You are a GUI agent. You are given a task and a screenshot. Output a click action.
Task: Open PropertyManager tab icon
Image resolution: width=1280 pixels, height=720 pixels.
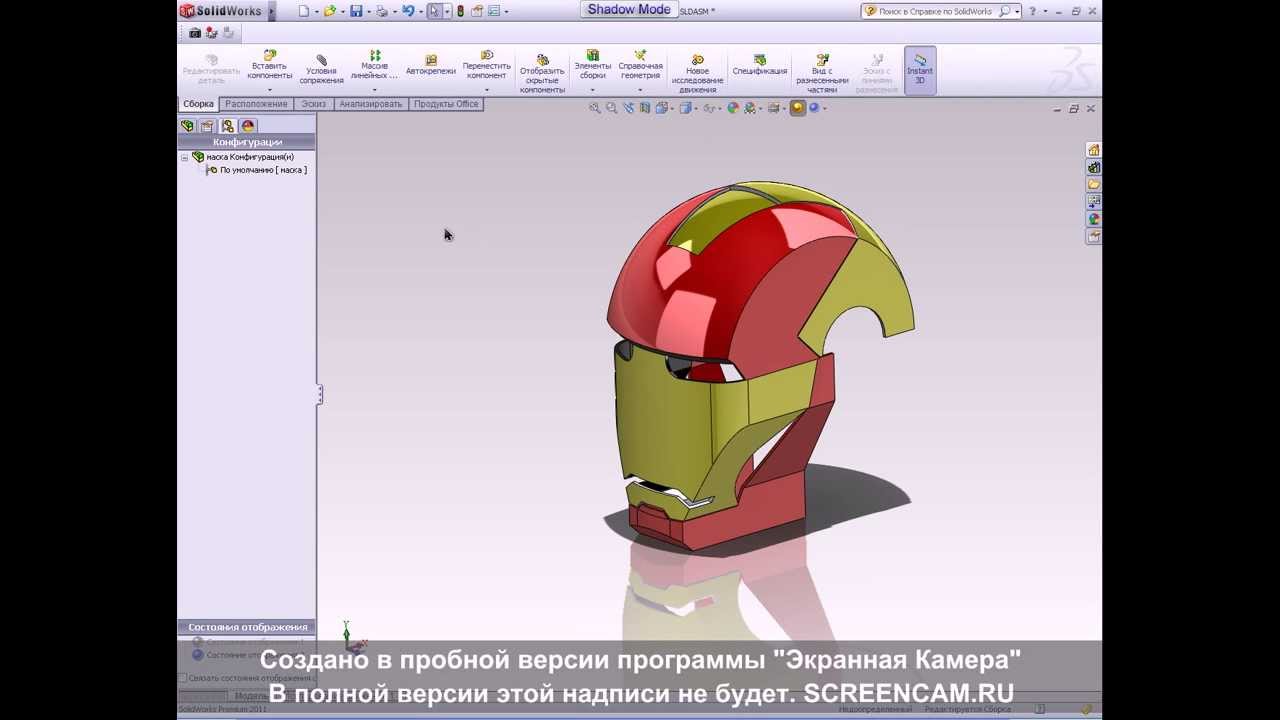(x=207, y=126)
